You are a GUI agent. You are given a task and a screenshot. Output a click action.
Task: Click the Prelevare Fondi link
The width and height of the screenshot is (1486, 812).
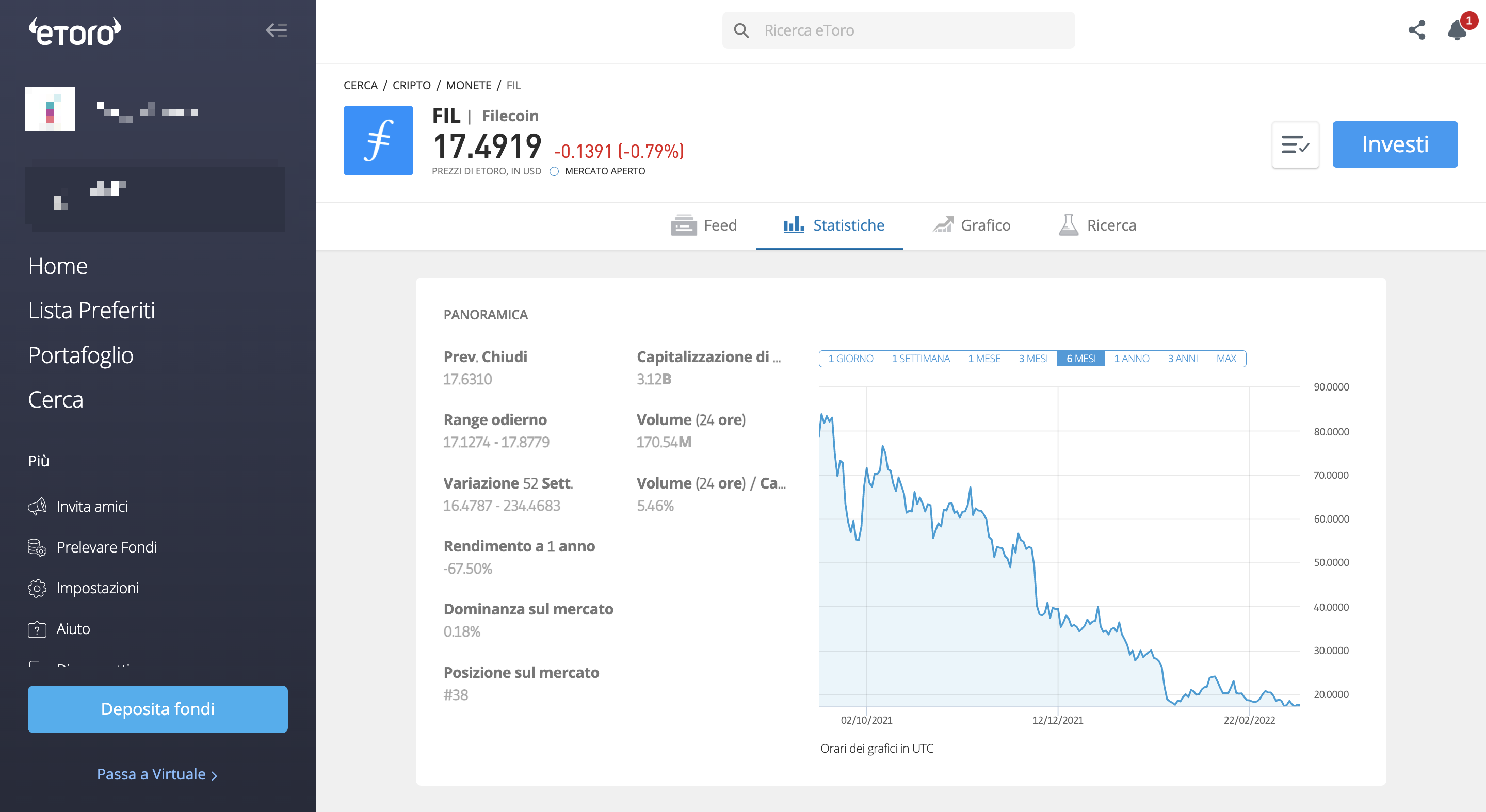point(107,547)
